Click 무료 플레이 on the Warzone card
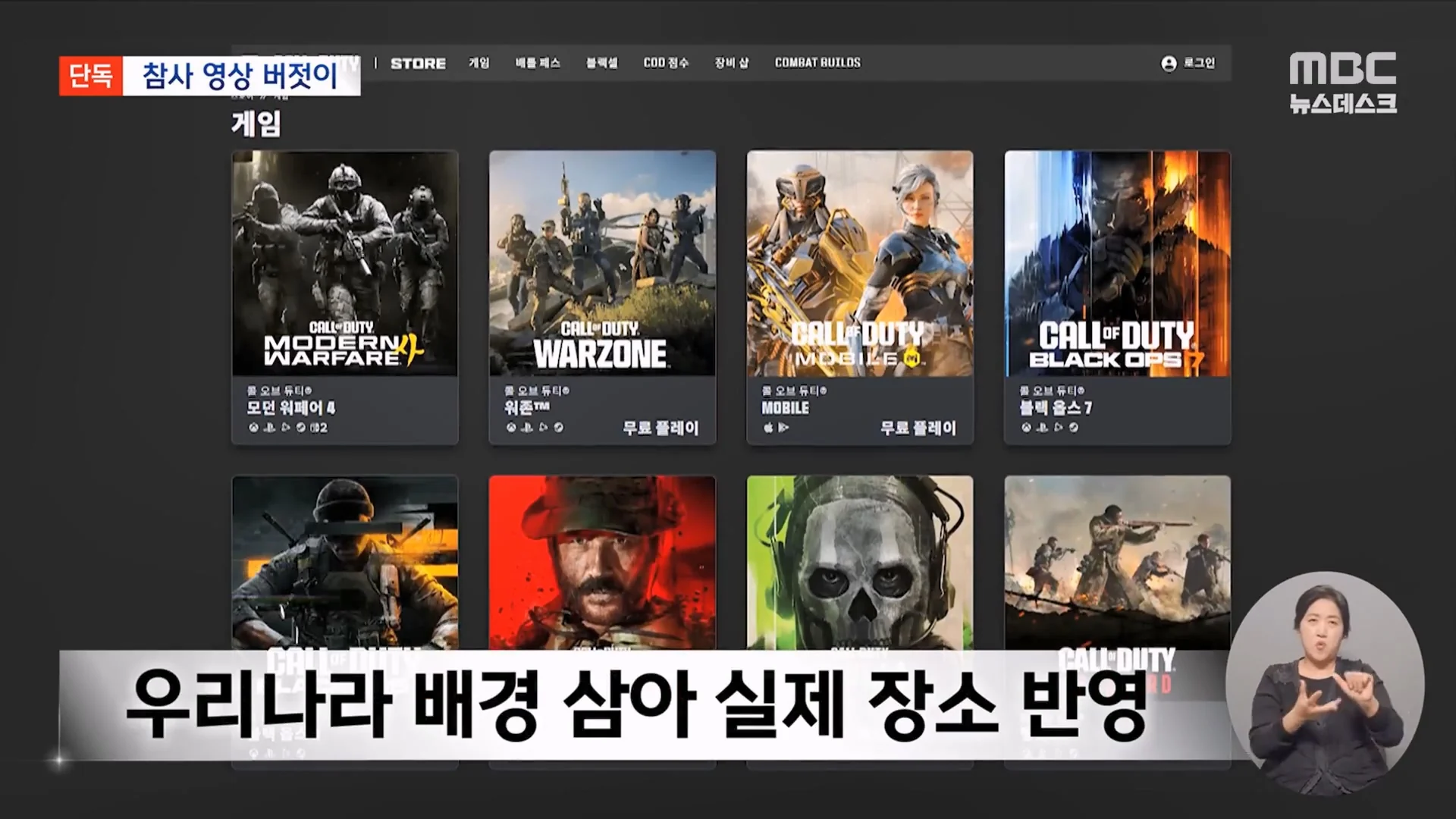Screen dimensions: 1456x819 [x=661, y=428]
